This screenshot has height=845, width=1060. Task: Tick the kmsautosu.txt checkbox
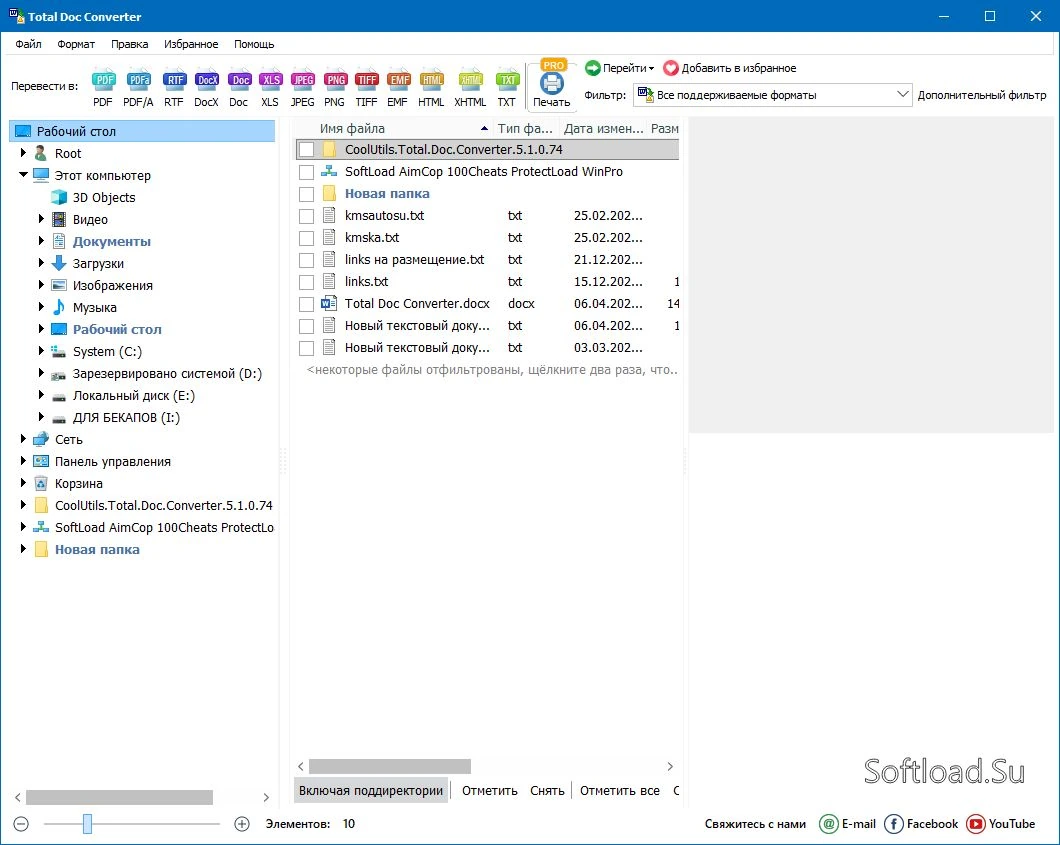click(306, 216)
